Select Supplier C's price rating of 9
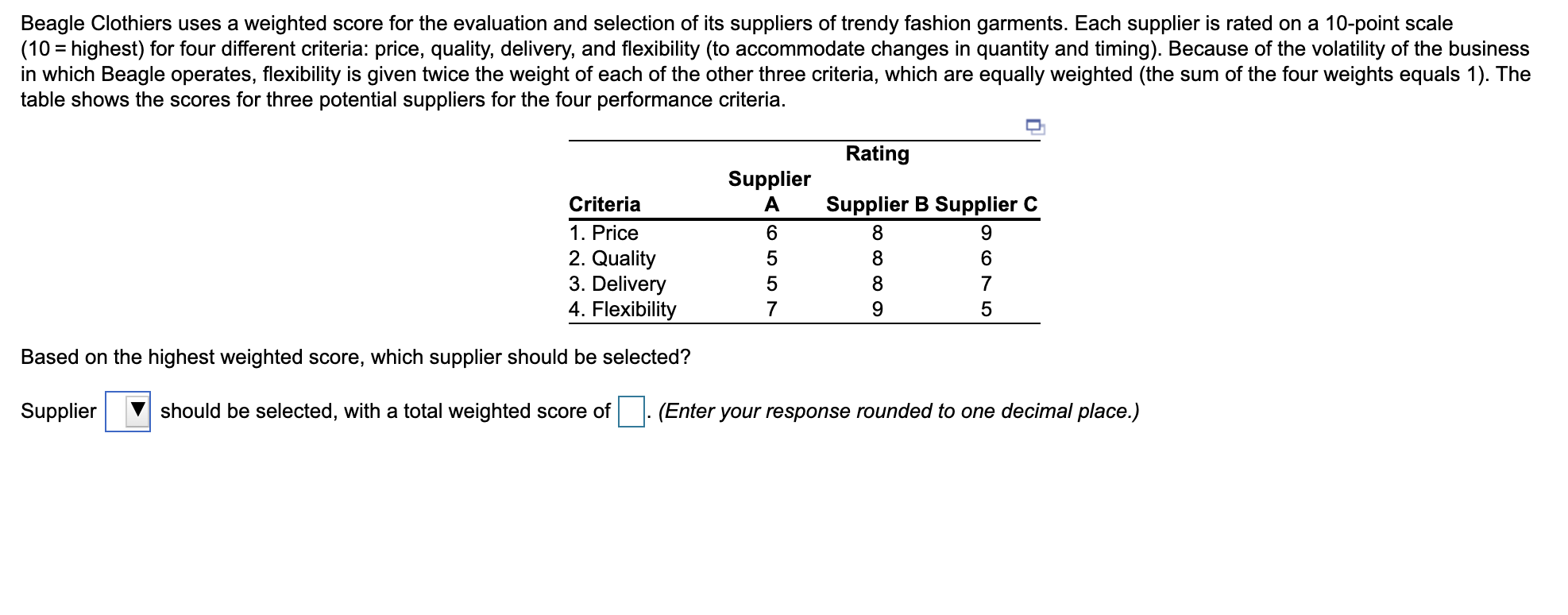The height and width of the screenshot is (615, 1568). click(x=987, y=232)
